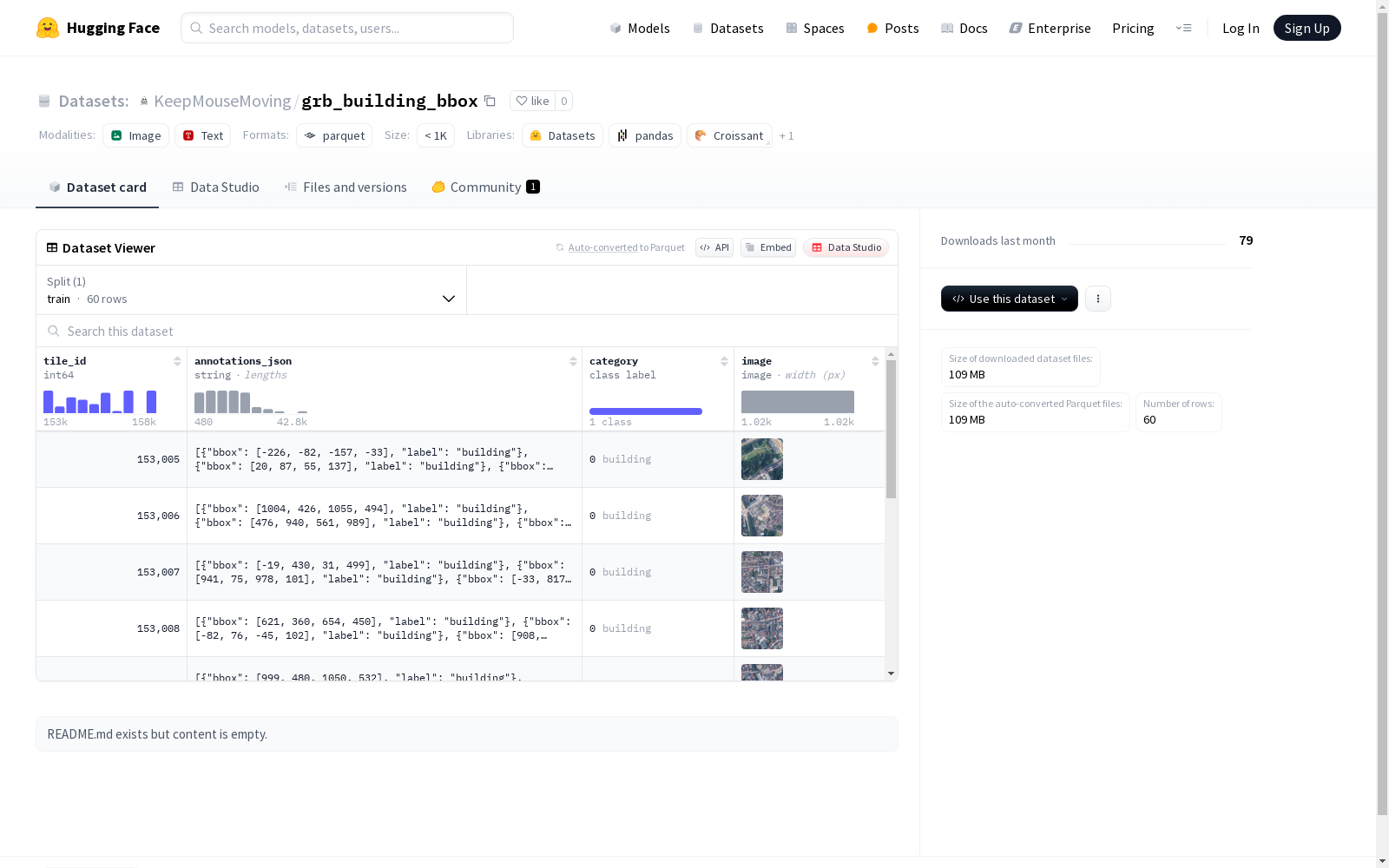Click the search magnifier in dataset search
The width and height of the screenshot is (1389, 868).
tap(54, 331)
